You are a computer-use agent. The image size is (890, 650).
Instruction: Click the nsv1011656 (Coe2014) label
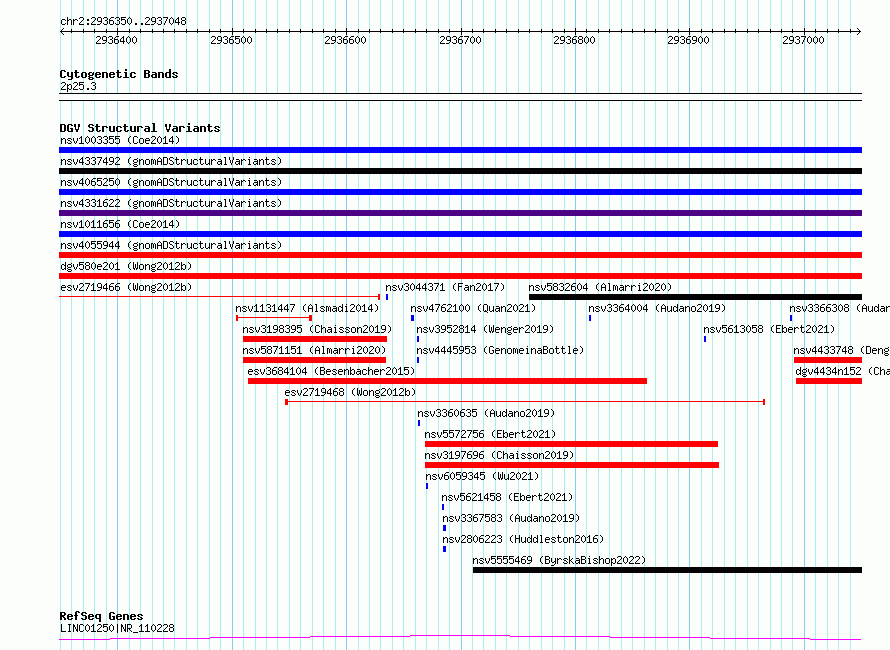point(120,224)
